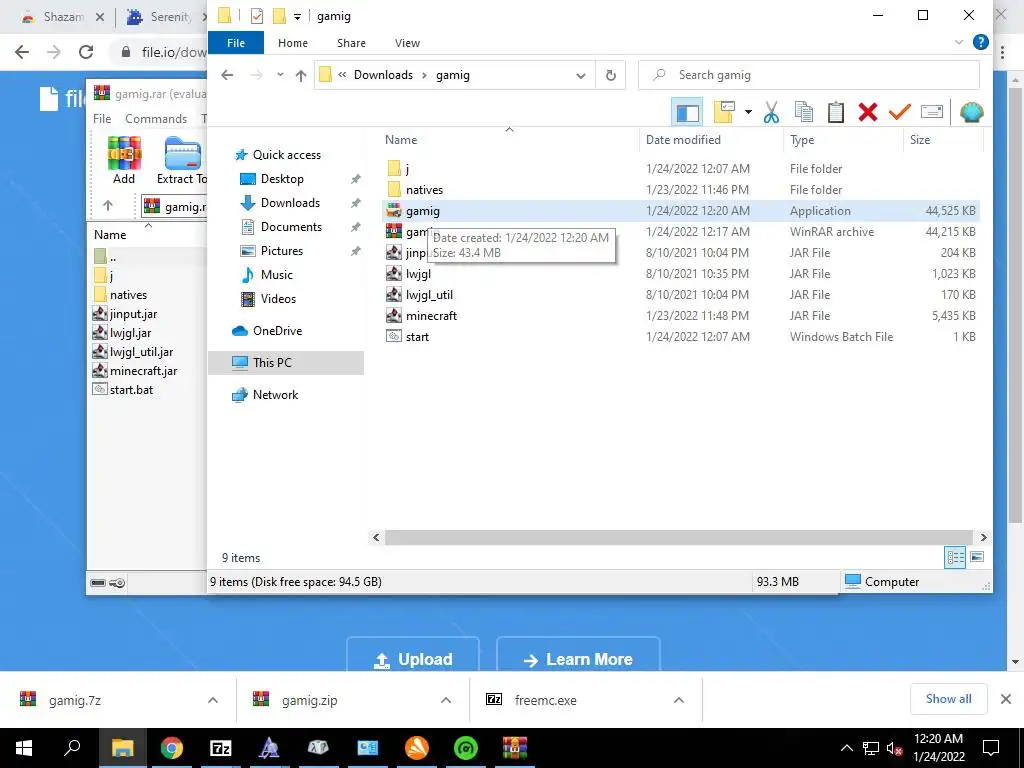Click Extract To icon in WinRAR window

click(x=182, y=161)
